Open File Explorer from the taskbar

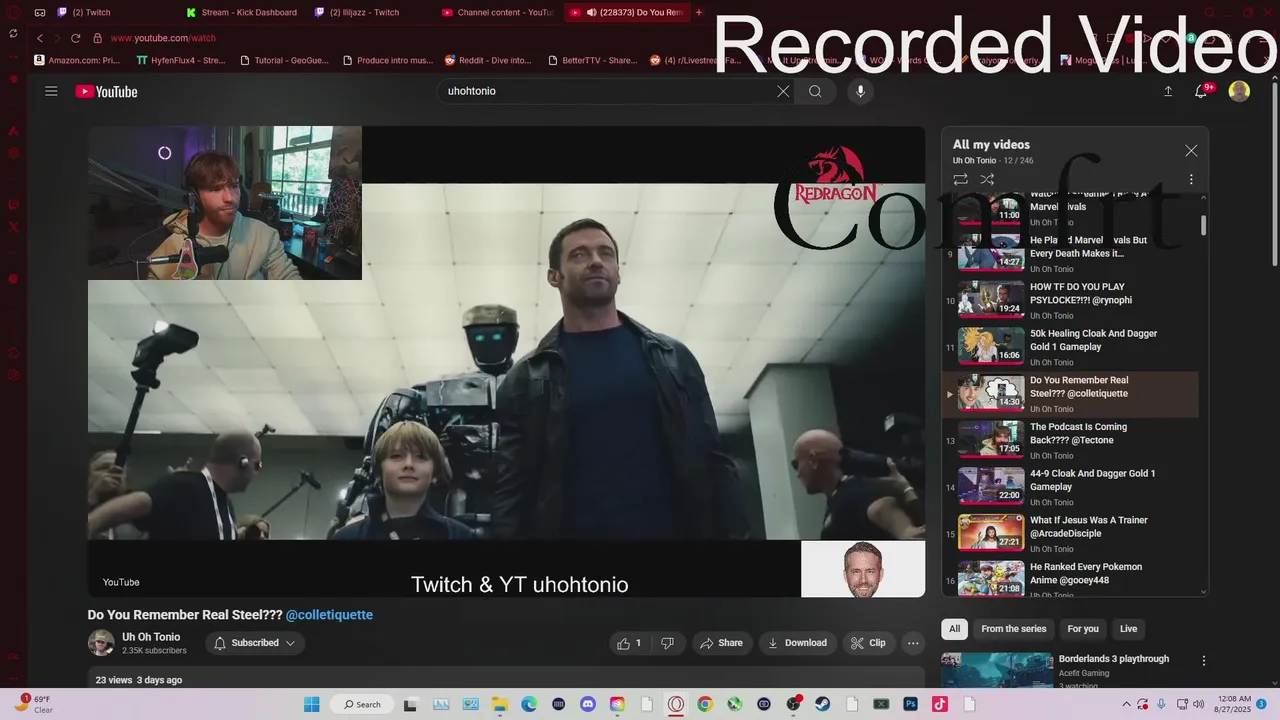tap(499, 704)
